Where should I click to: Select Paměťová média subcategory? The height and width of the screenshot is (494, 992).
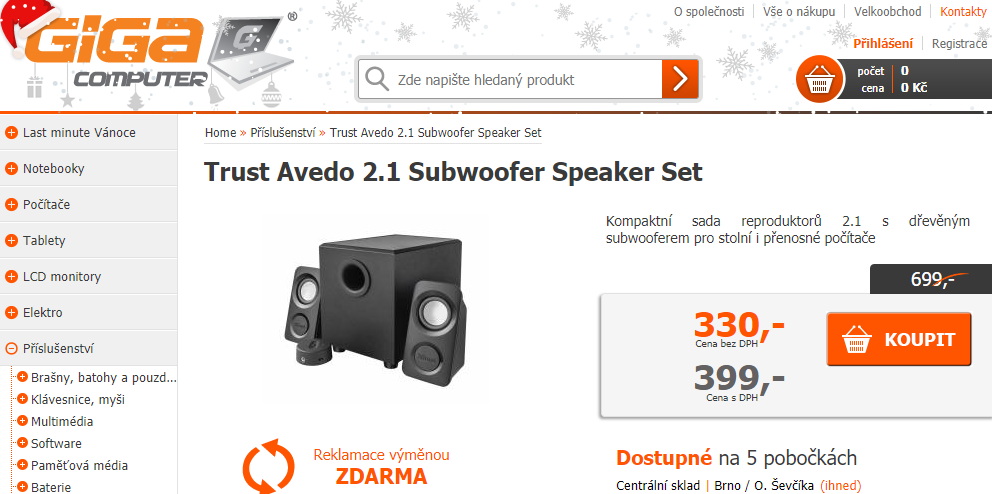pos(79,466)
